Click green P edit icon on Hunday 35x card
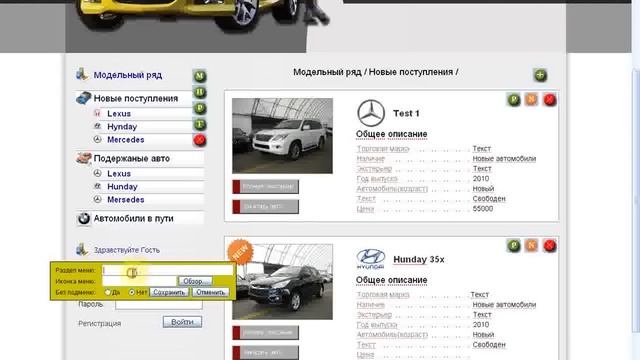Screen dimensions: 640x360 point(513,246)
